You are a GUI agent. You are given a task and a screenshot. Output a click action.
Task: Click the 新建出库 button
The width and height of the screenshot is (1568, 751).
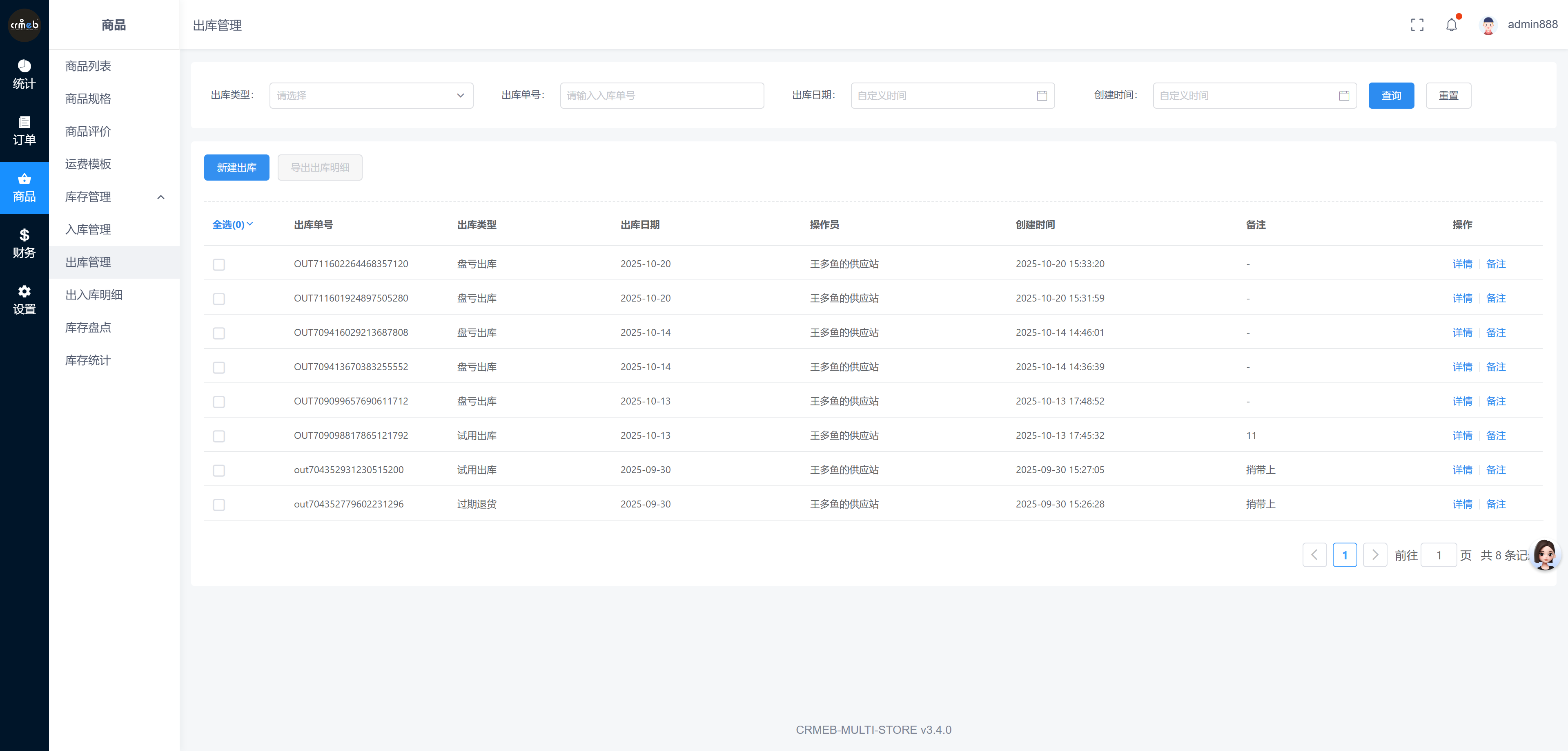pos(236,168)
